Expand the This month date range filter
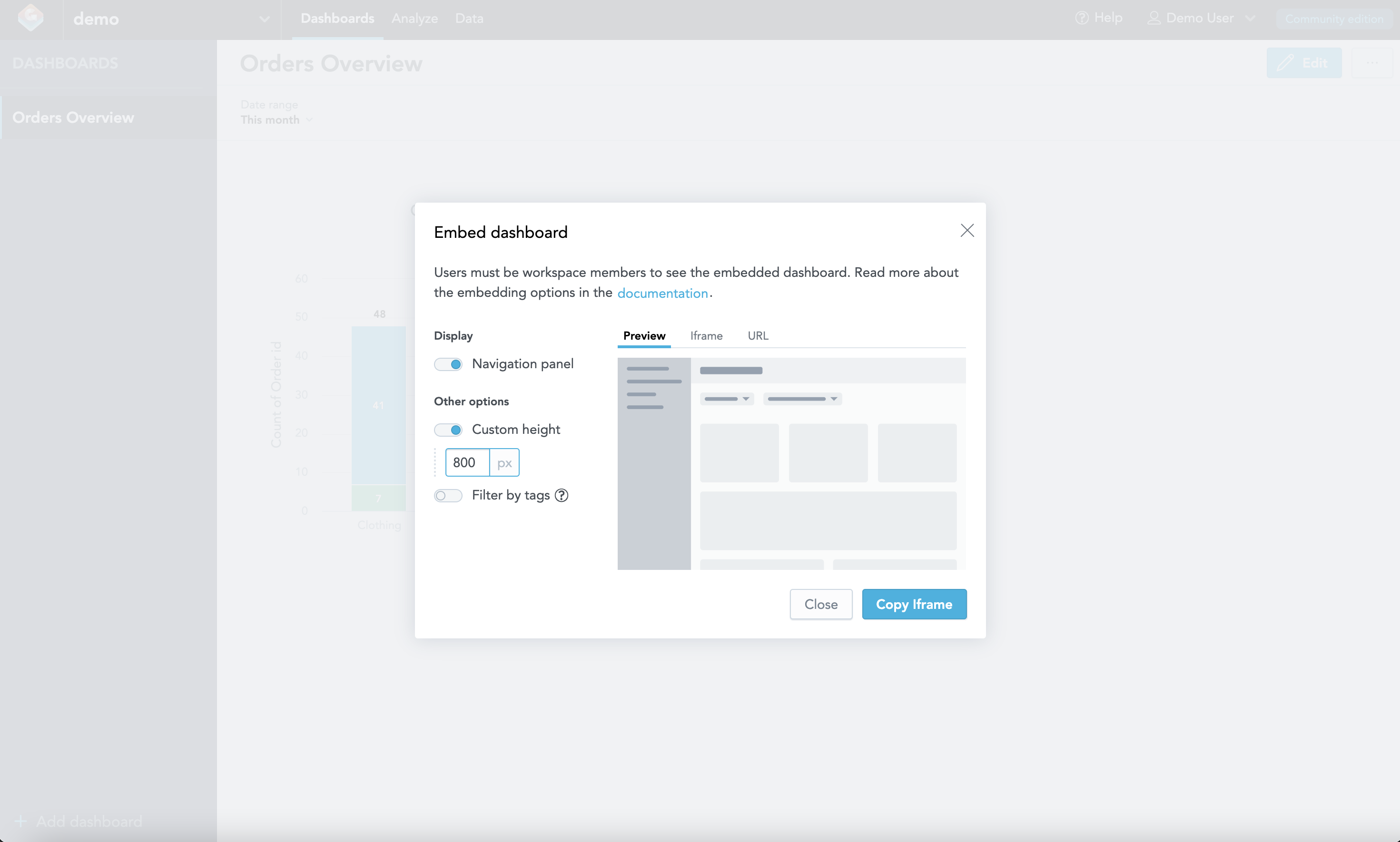 pos(276,120)
